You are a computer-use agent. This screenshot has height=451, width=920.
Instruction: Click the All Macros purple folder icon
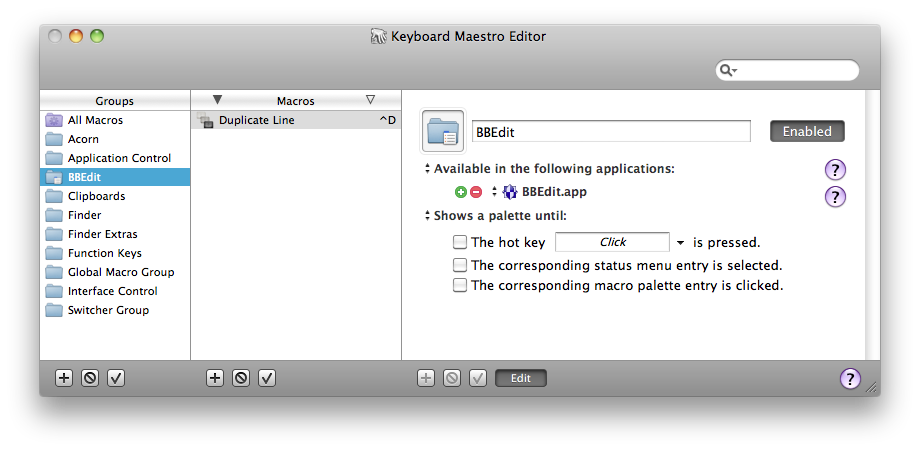[x=54, y=120]
